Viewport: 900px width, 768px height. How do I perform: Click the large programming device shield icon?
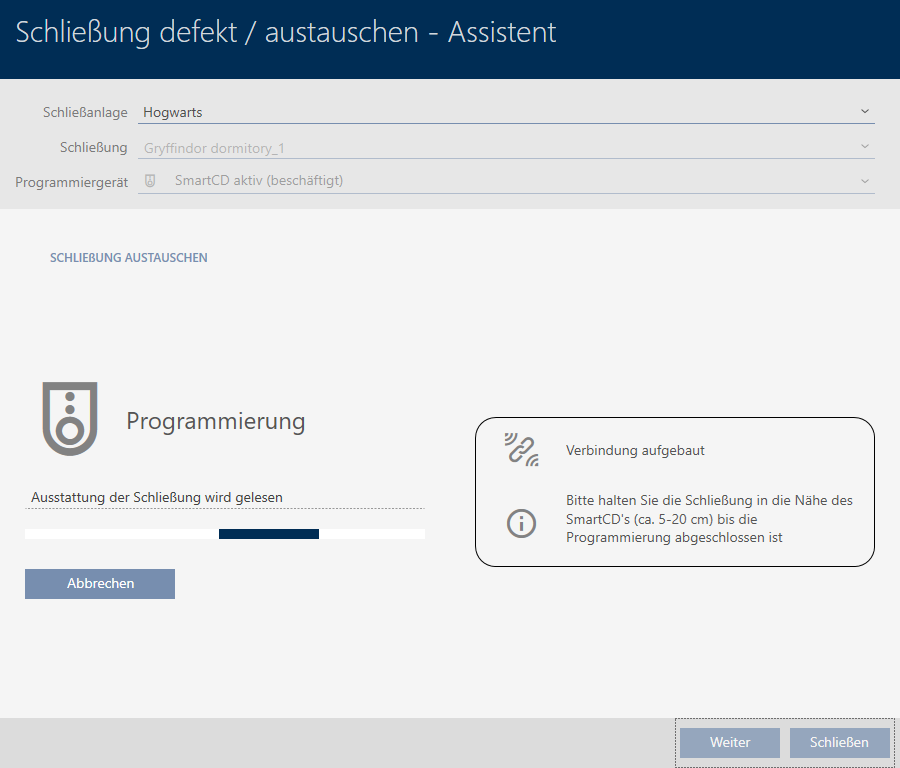coord(70,418)
